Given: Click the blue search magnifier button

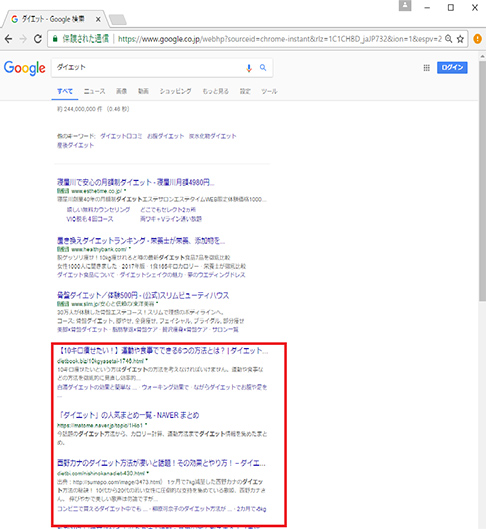Looking at the screenshot, I should click(263, 68).
